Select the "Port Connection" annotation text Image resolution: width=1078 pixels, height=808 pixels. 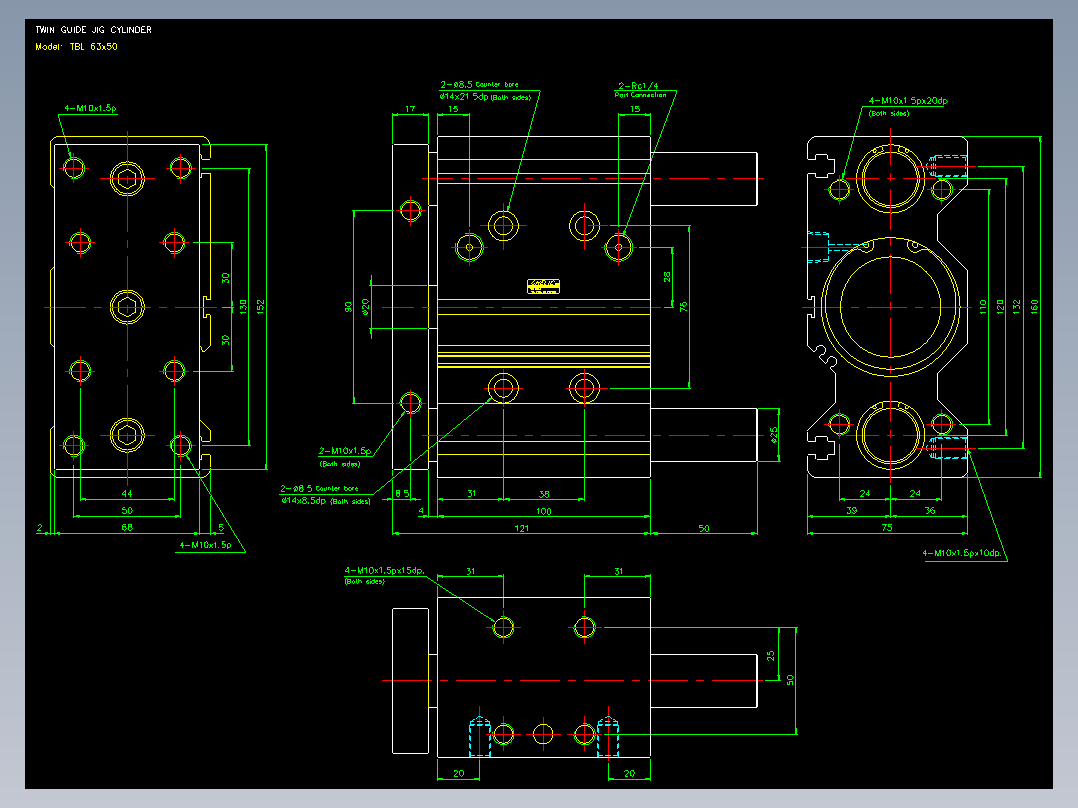coord(640,96)
